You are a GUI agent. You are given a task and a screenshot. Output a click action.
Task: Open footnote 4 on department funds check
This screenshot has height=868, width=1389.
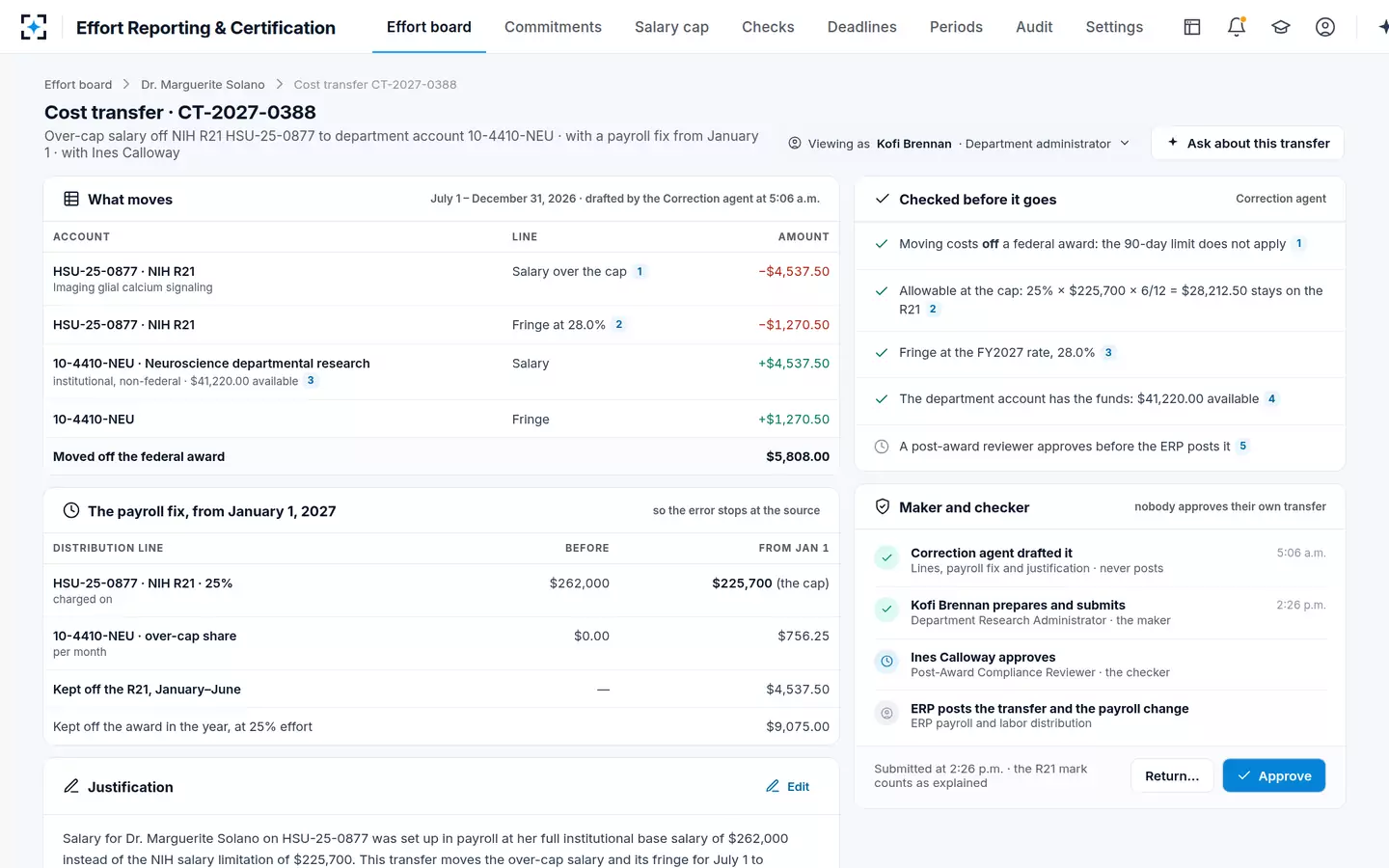[1271, 398]
